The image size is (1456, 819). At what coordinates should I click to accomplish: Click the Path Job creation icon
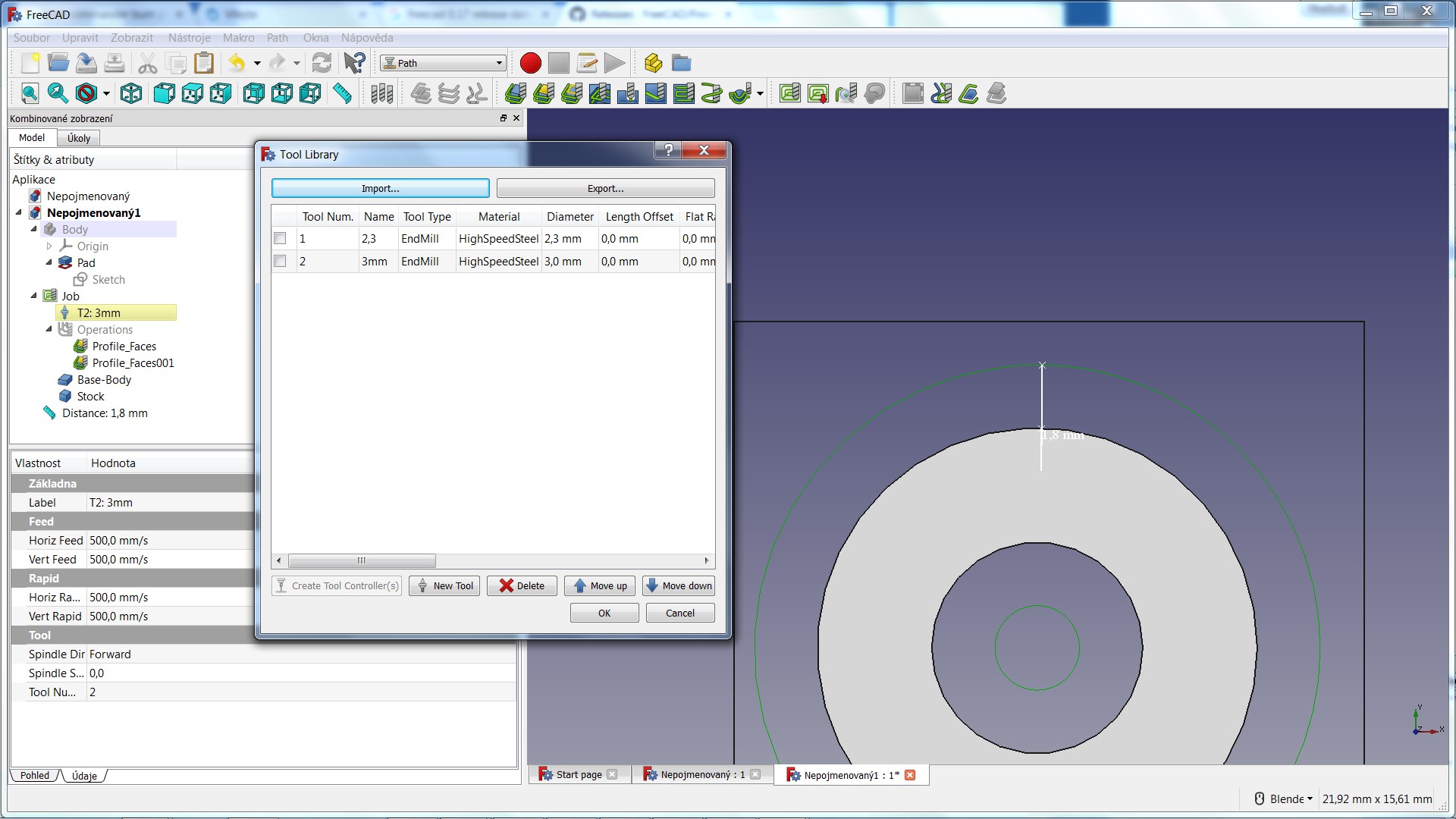pos(789,93)
